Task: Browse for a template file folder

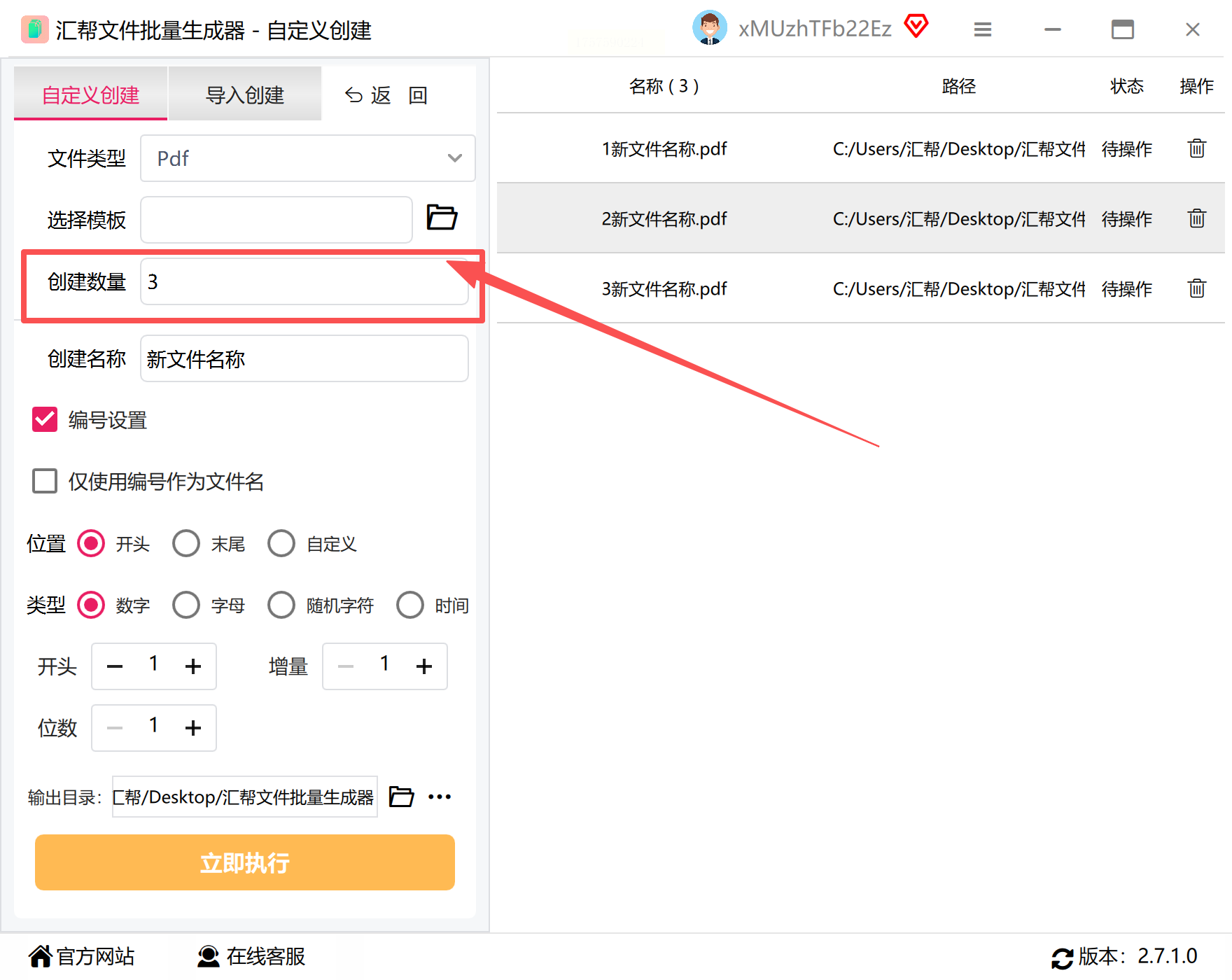Action: (442, 218)
